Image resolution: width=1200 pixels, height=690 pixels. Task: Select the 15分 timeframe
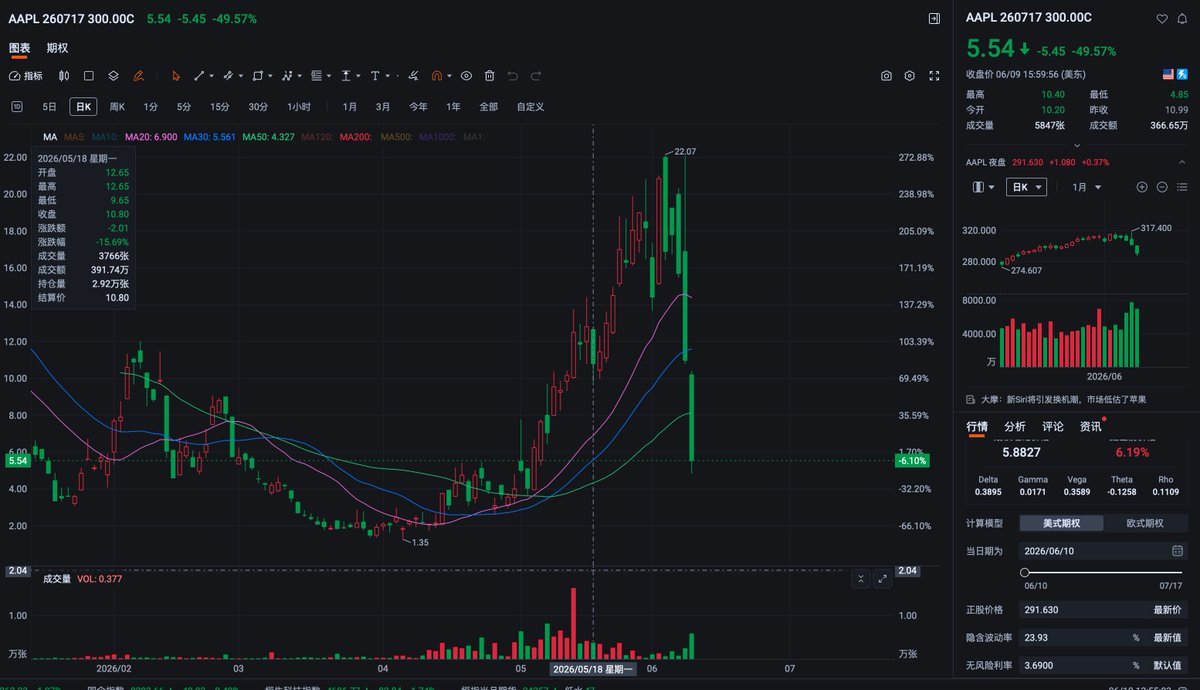click(219, 107)
